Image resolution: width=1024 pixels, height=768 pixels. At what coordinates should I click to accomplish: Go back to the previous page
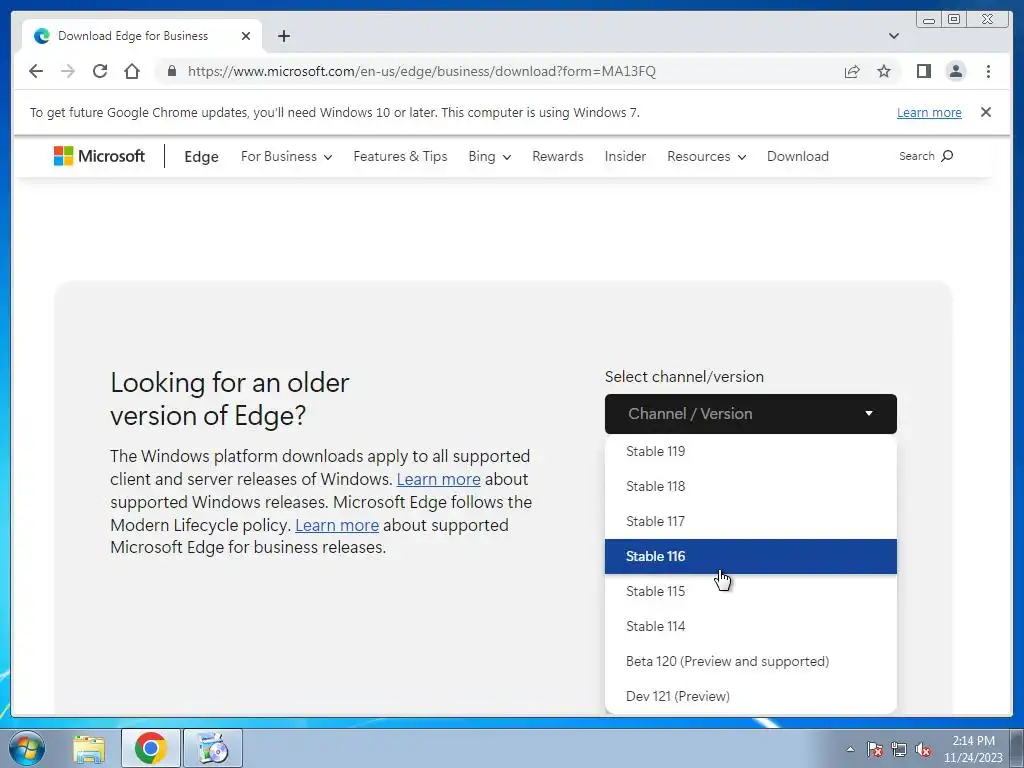pos(36,71)
